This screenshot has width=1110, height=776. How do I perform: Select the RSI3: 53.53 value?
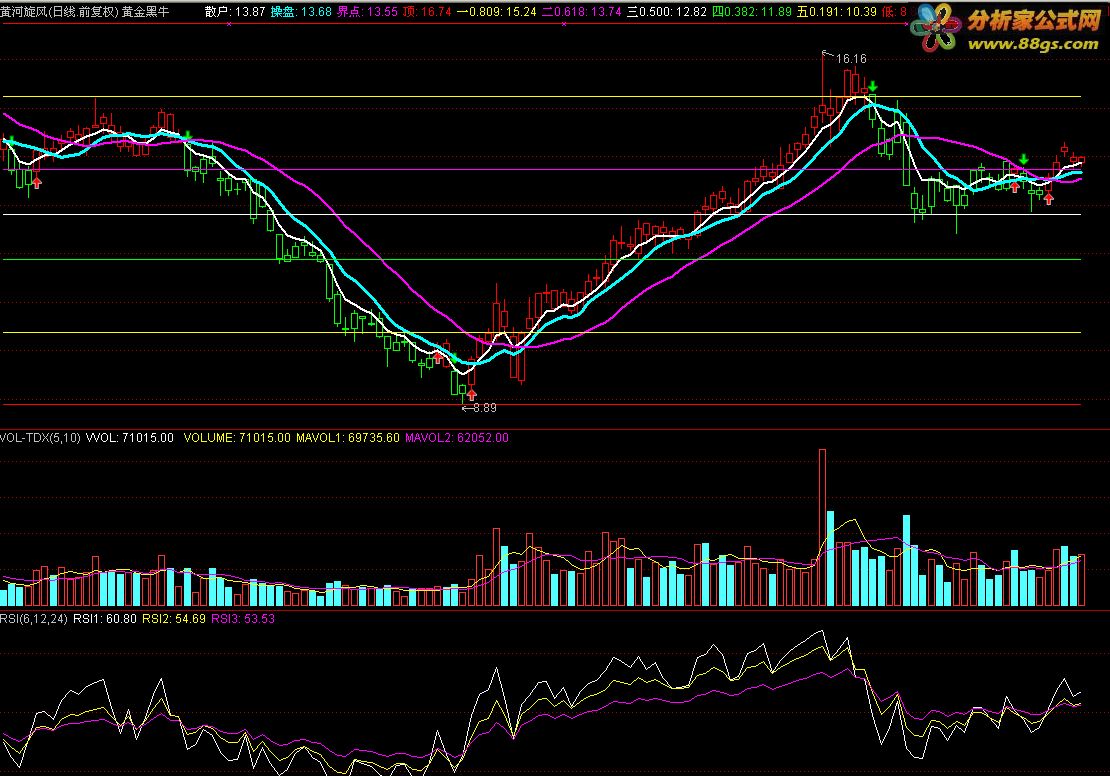tap(243, 619)
